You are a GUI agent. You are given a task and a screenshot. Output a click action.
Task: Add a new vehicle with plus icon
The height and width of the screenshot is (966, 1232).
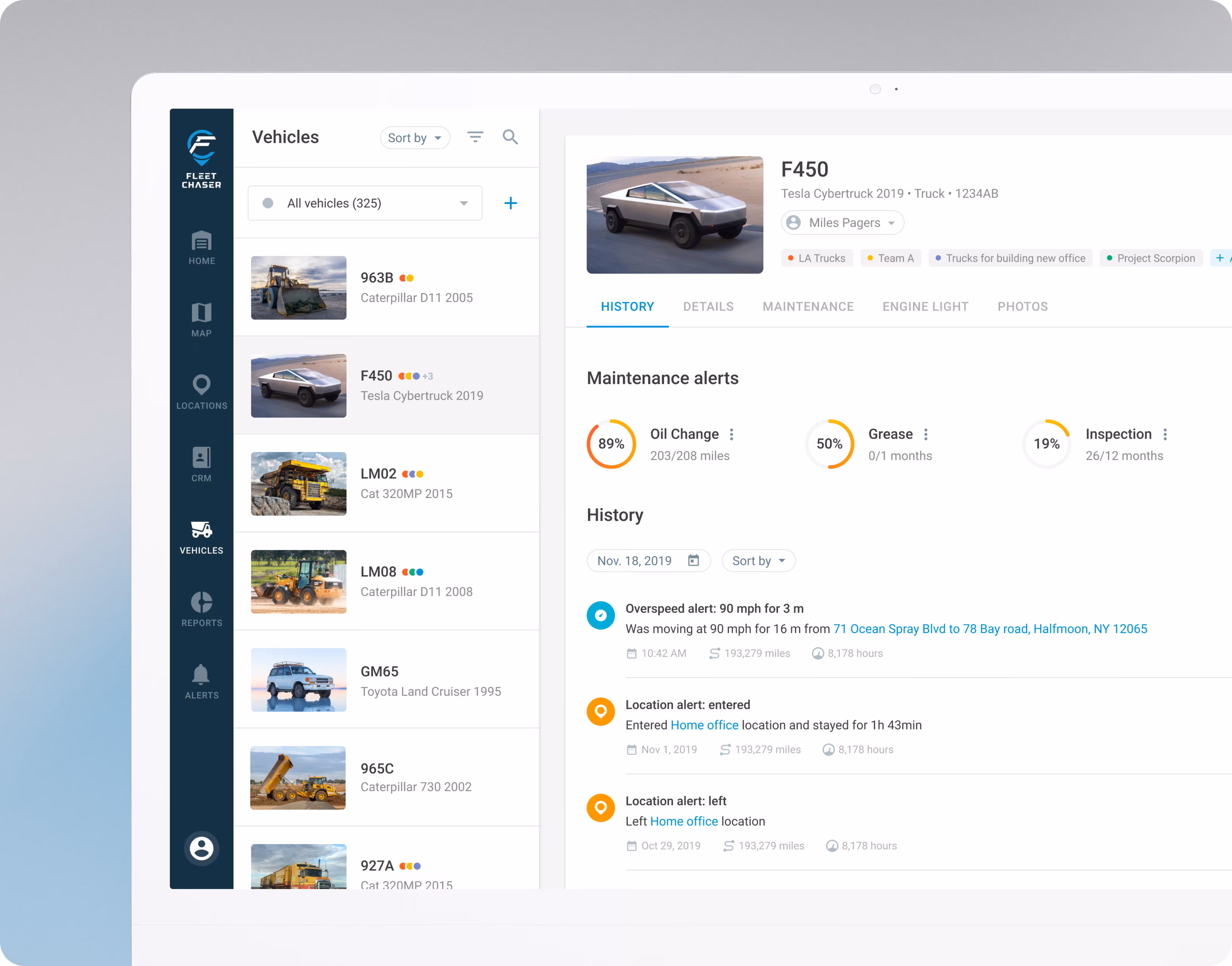[x=510, y=203]
